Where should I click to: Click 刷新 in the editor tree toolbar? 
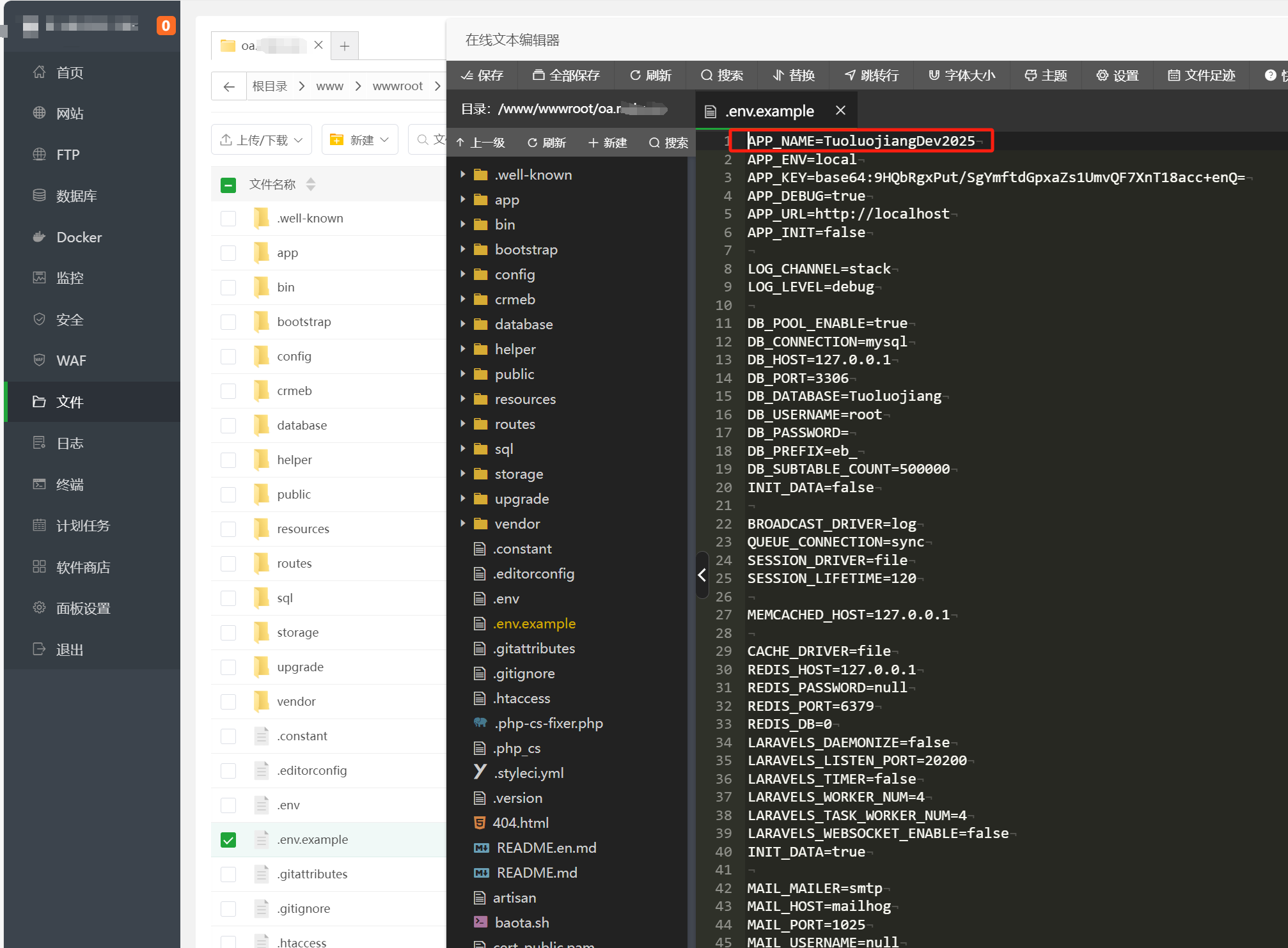tap(547, 143)
